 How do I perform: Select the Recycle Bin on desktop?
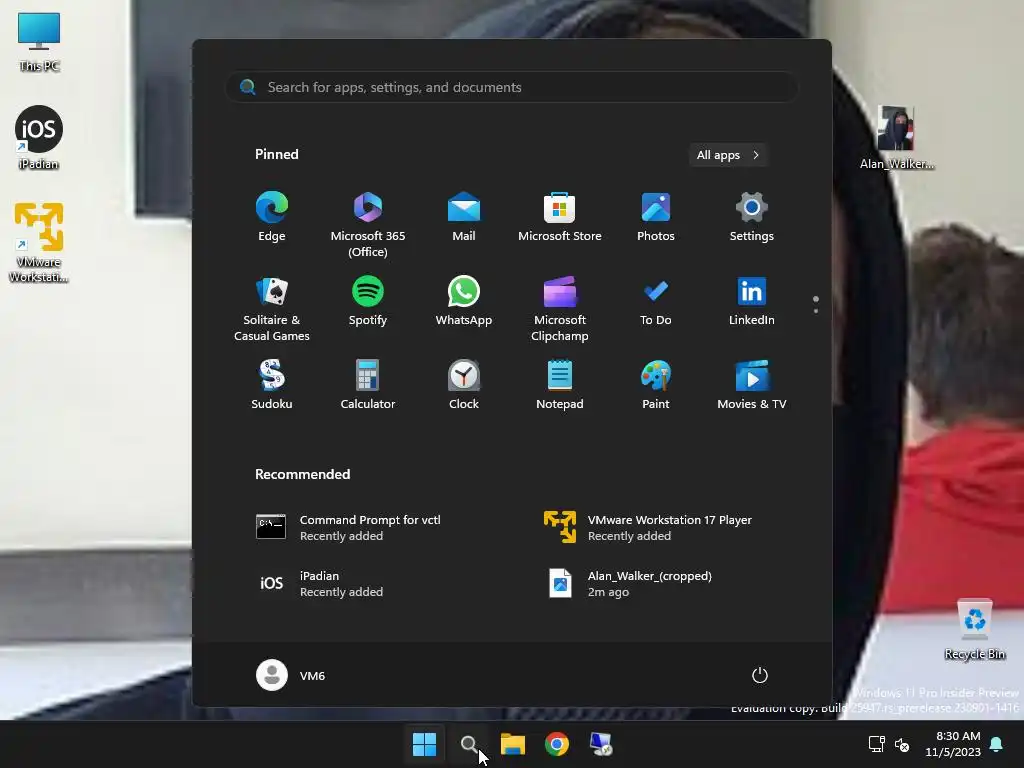(974, 630)
